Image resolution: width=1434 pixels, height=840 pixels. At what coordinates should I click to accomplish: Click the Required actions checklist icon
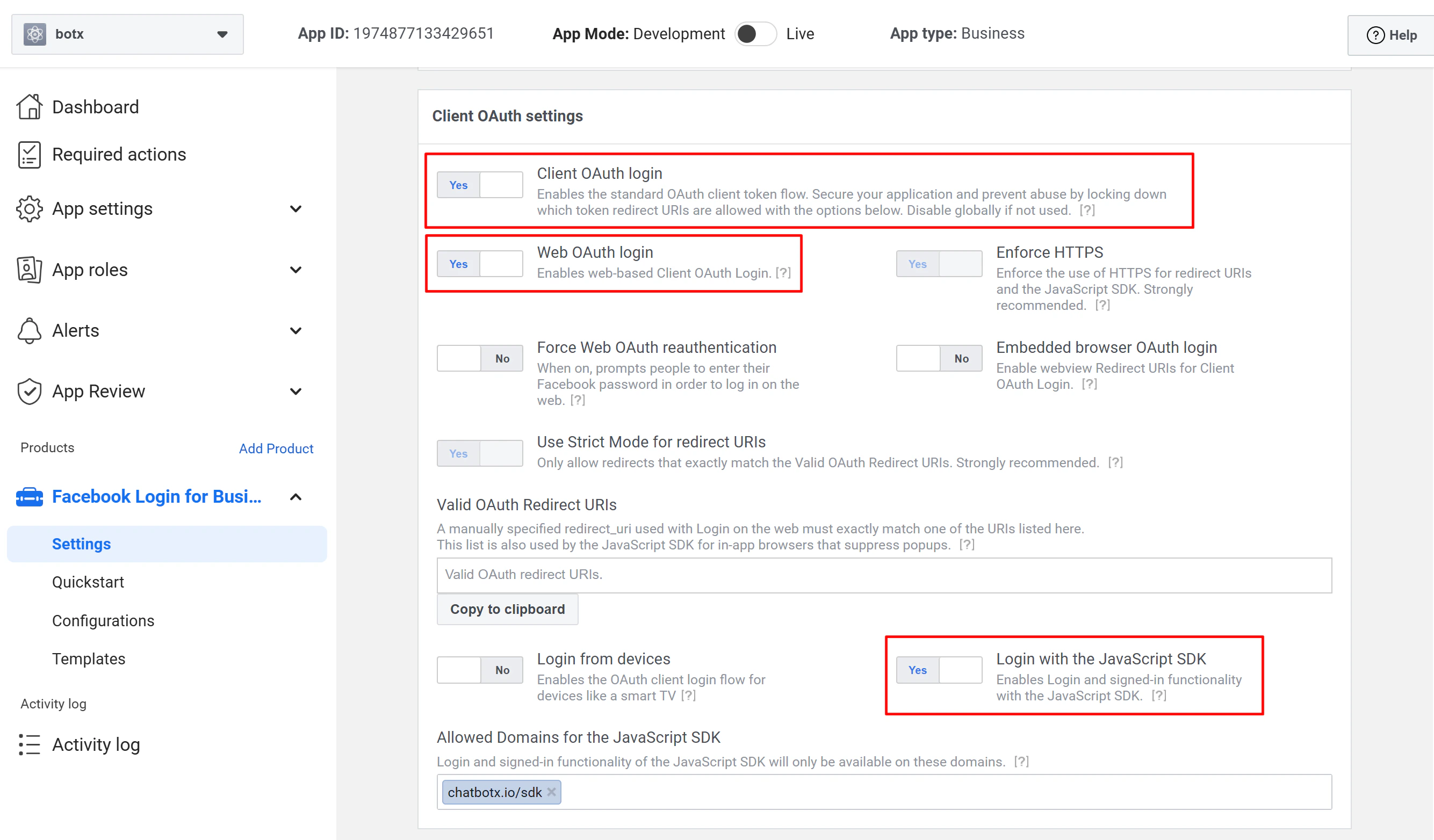pyautogui.click(x=29, y=155)
